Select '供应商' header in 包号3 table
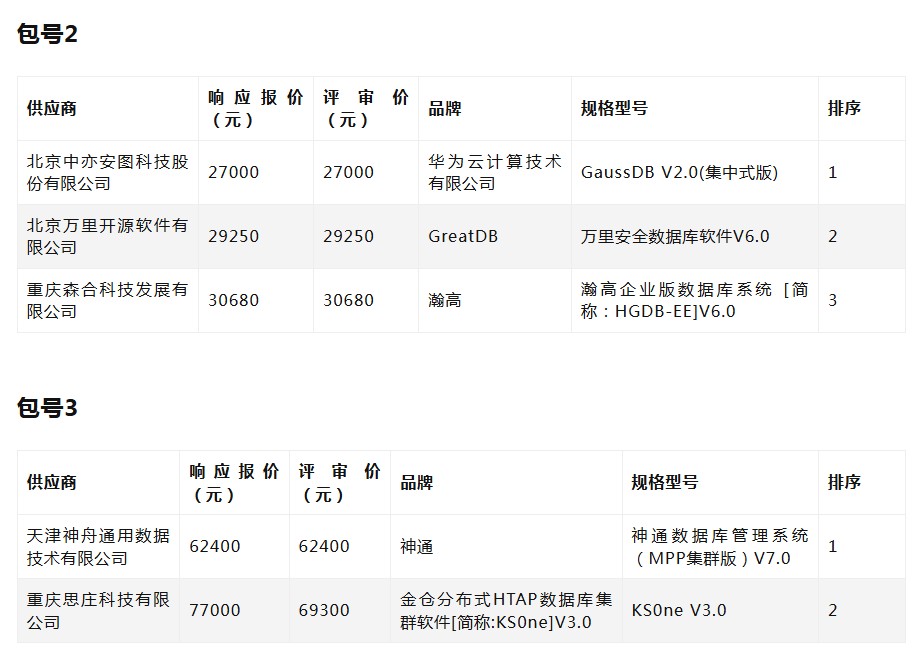This screenshot has width=920, height=655. point(52,482)
